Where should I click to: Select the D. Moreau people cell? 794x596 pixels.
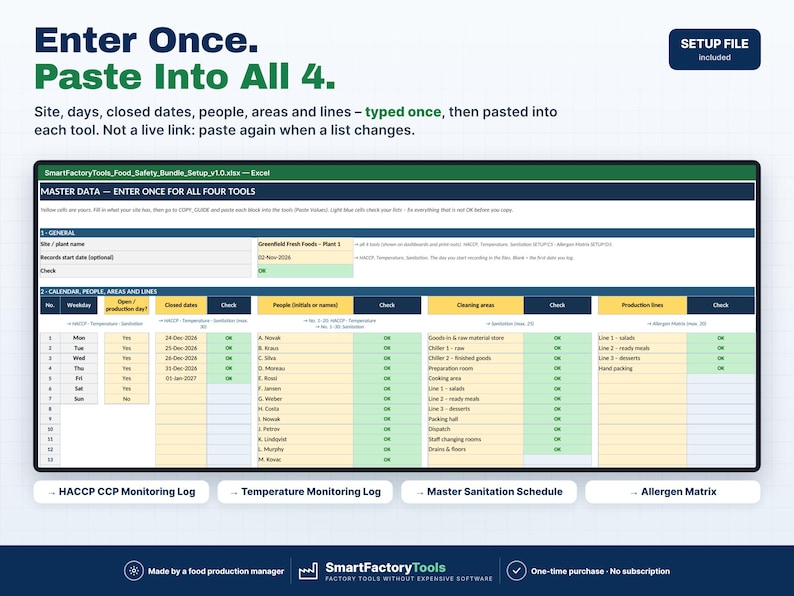coord(305,368)
